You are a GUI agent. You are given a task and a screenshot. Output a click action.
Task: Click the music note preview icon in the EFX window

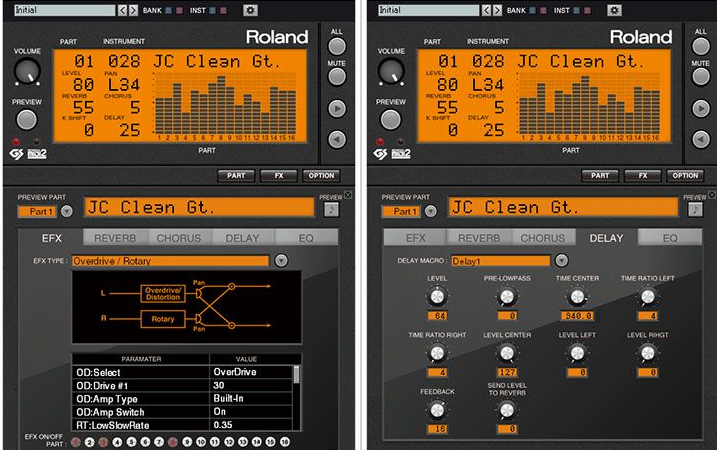tap(332, 209)
